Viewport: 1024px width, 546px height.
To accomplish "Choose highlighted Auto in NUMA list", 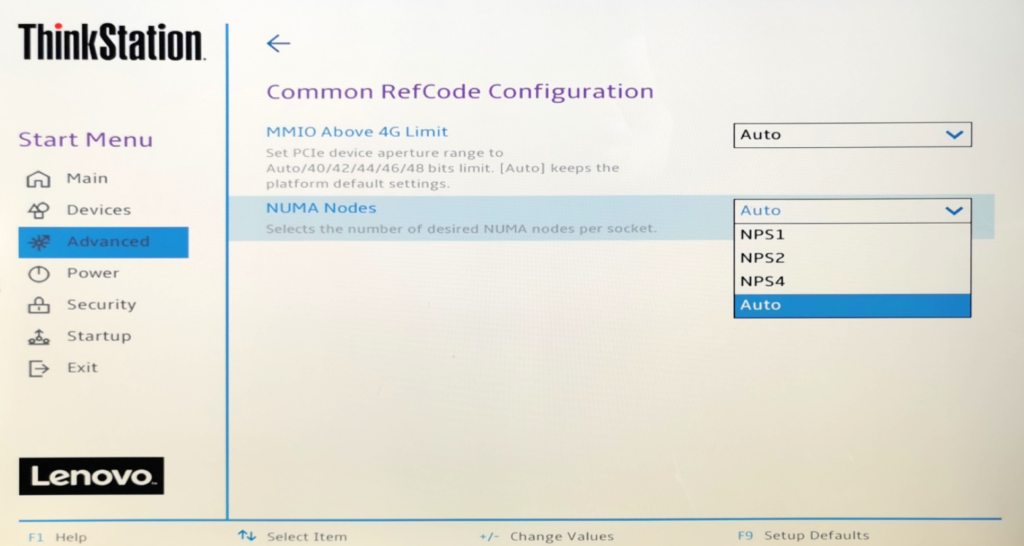I will [x=852, y=305].
